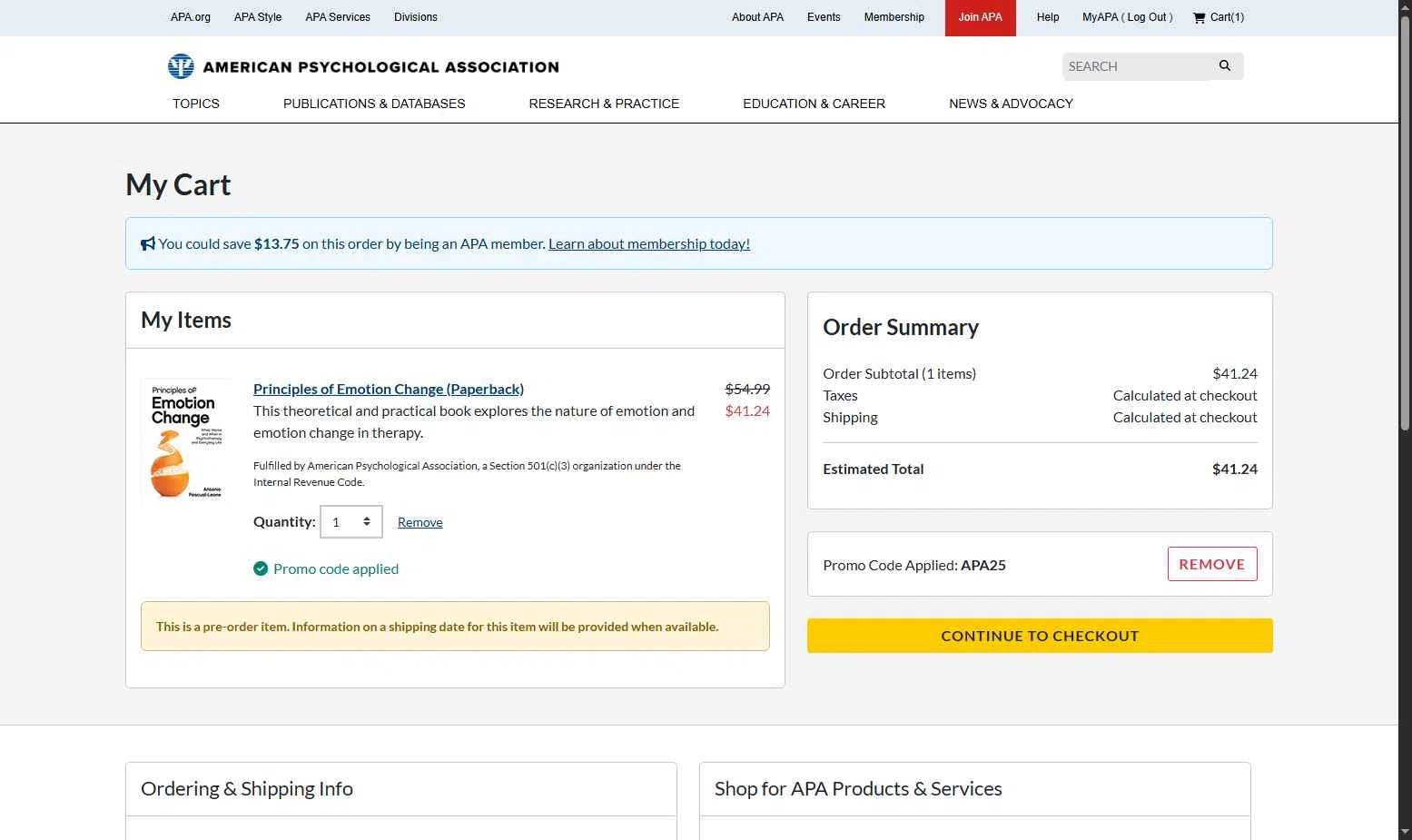Open EDUCATION & CAREER menu
The image size is (1412, 840).
[x=815, y=104]
